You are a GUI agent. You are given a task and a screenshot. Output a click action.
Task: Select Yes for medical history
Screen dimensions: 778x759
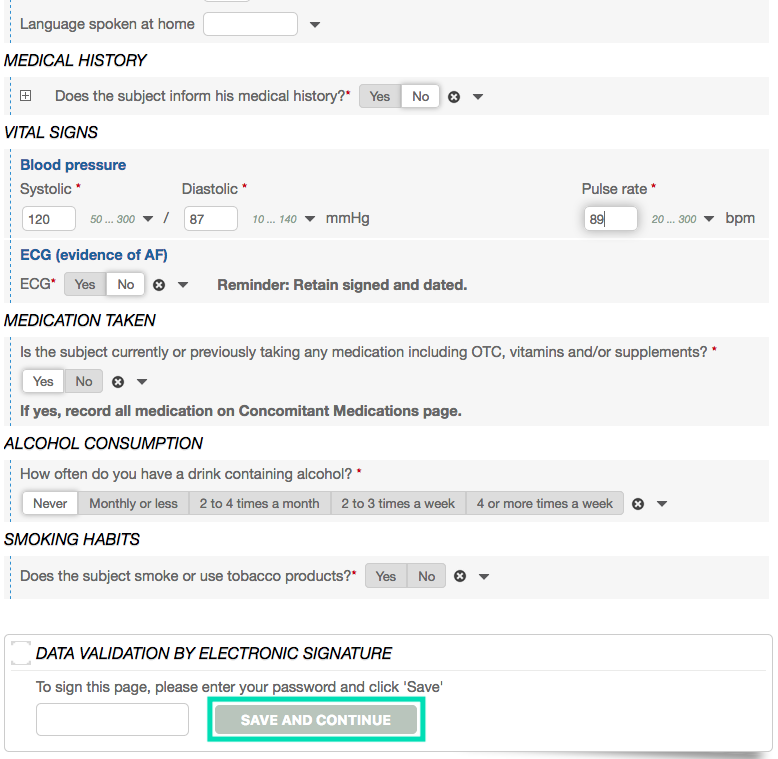tap(380, 97)
